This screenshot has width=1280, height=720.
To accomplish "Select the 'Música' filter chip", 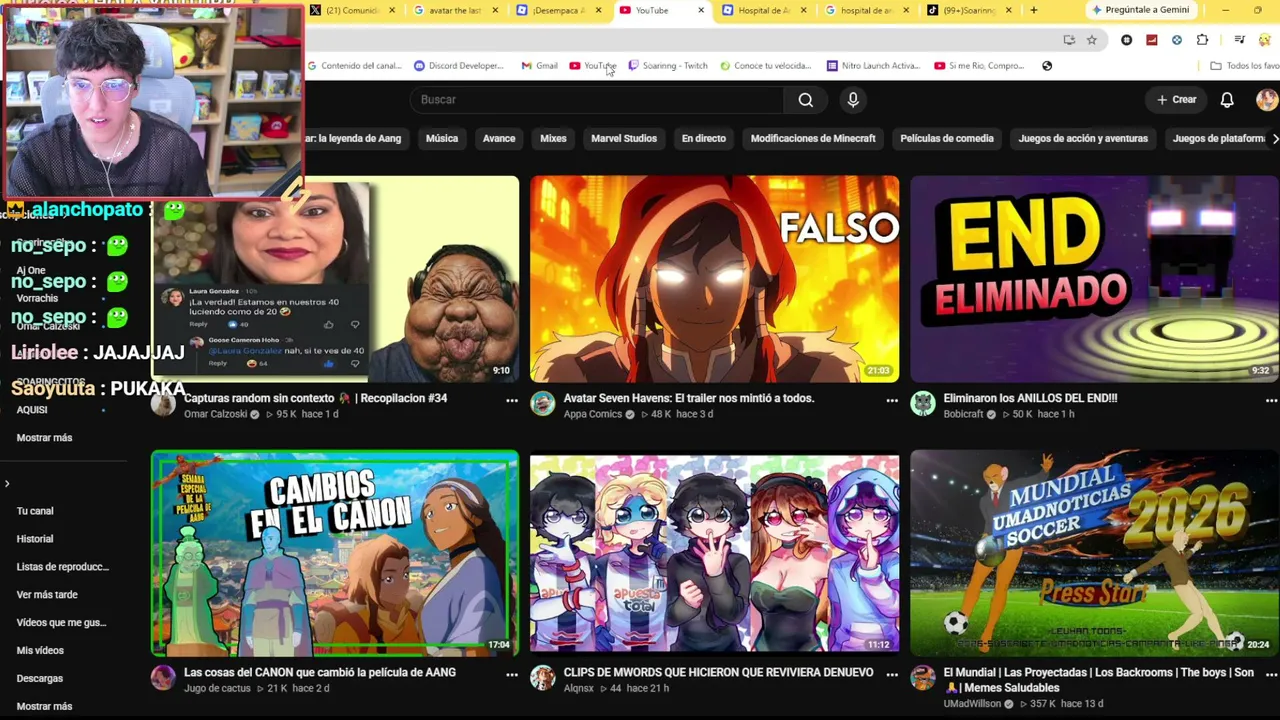I will tap(442, 139).
